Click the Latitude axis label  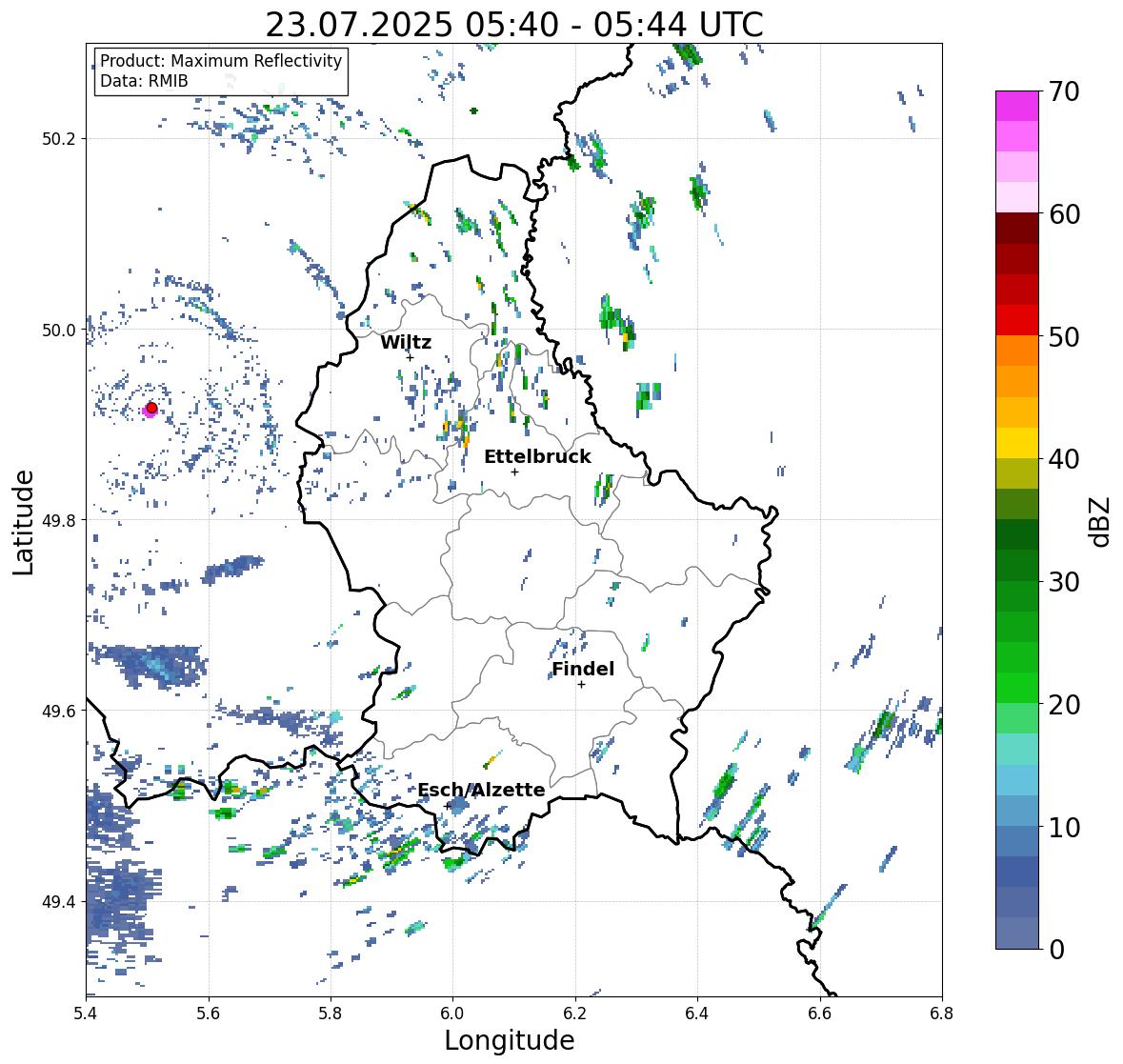(23, 522)
